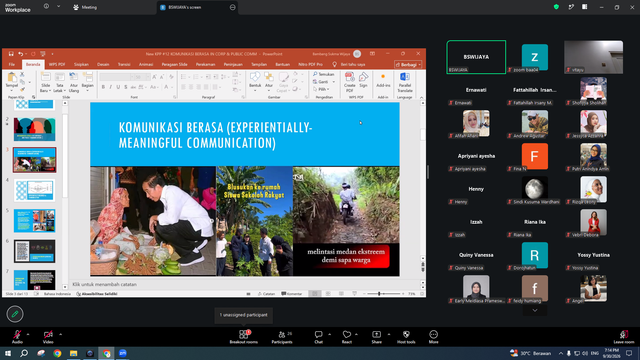
Task: Click Aksesibilitas Selidiki in status bar
Action: [97, 293]
